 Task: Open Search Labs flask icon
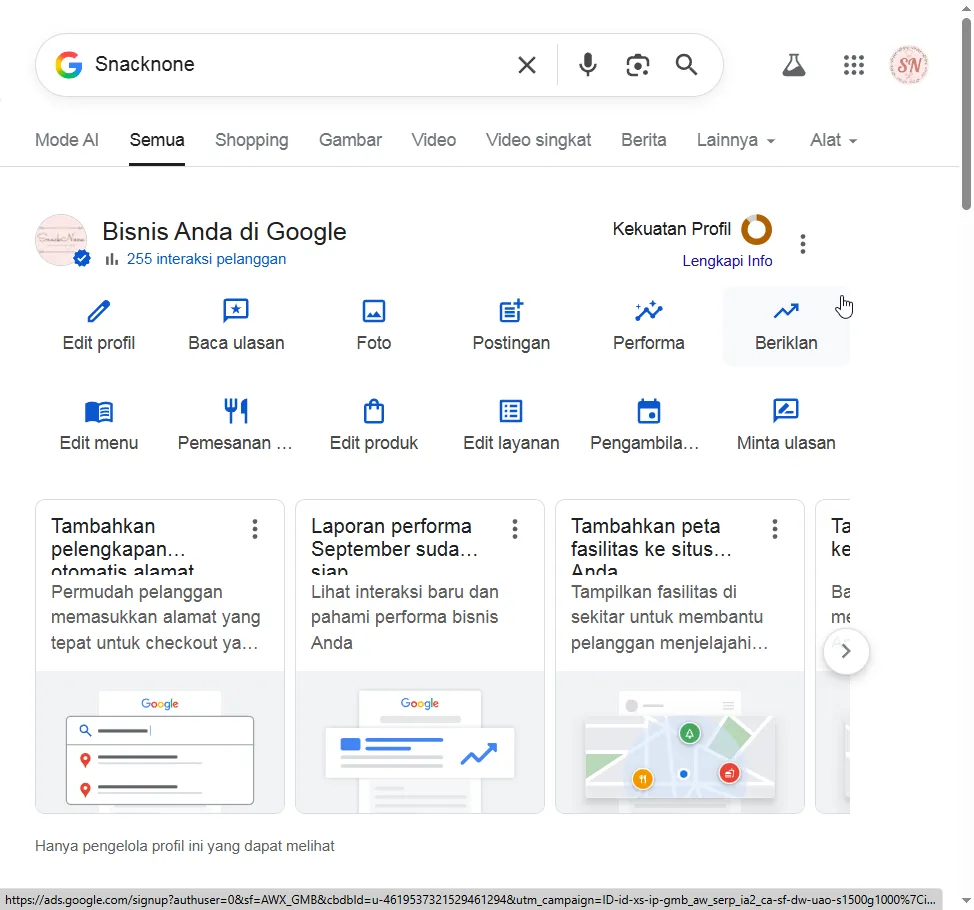pos(794,65)
